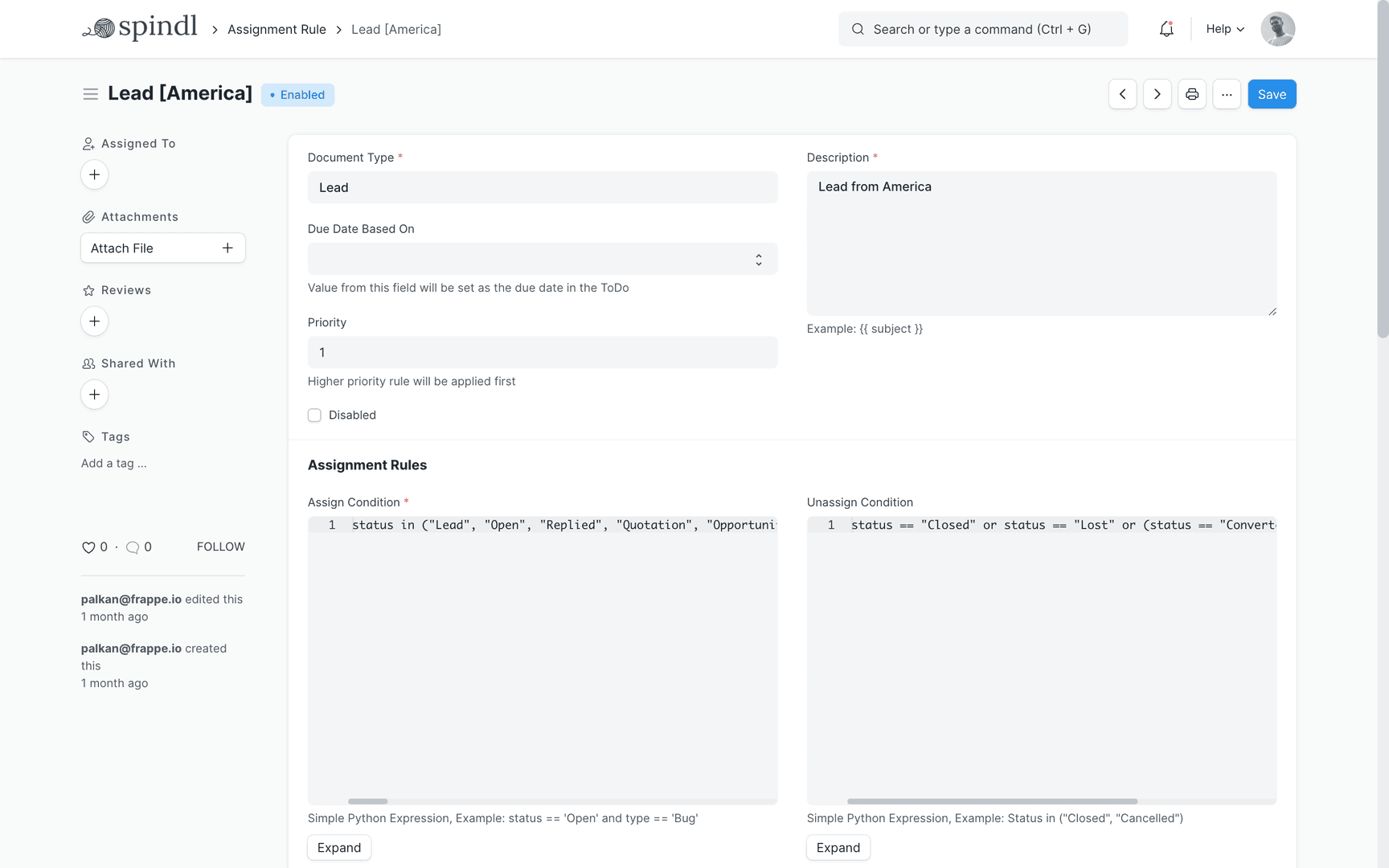This screenshot has height=868, width=1389.
Task: Select the Document Type field showing Lead
Action: pos(543,187)
